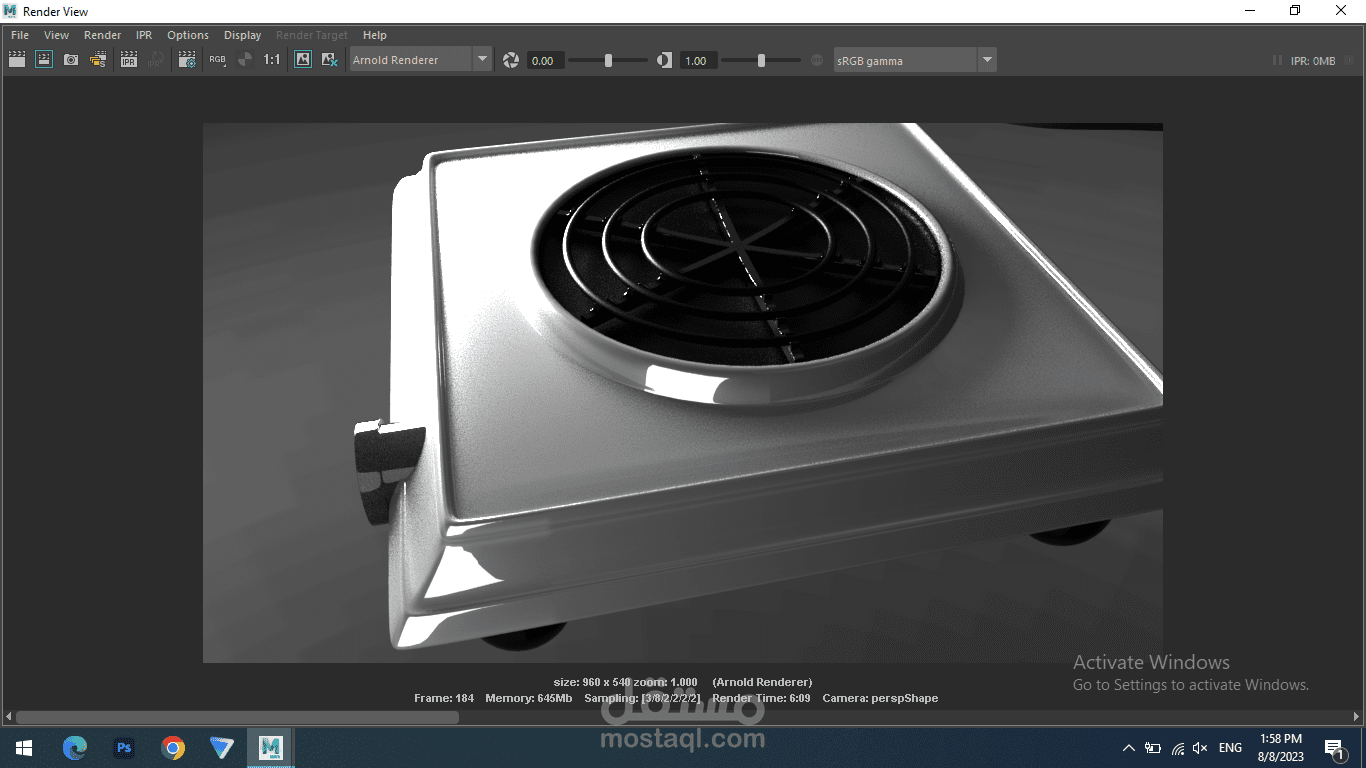Click the battery tray icon
Screen dimensions: 1366x768
[1153, 748]
